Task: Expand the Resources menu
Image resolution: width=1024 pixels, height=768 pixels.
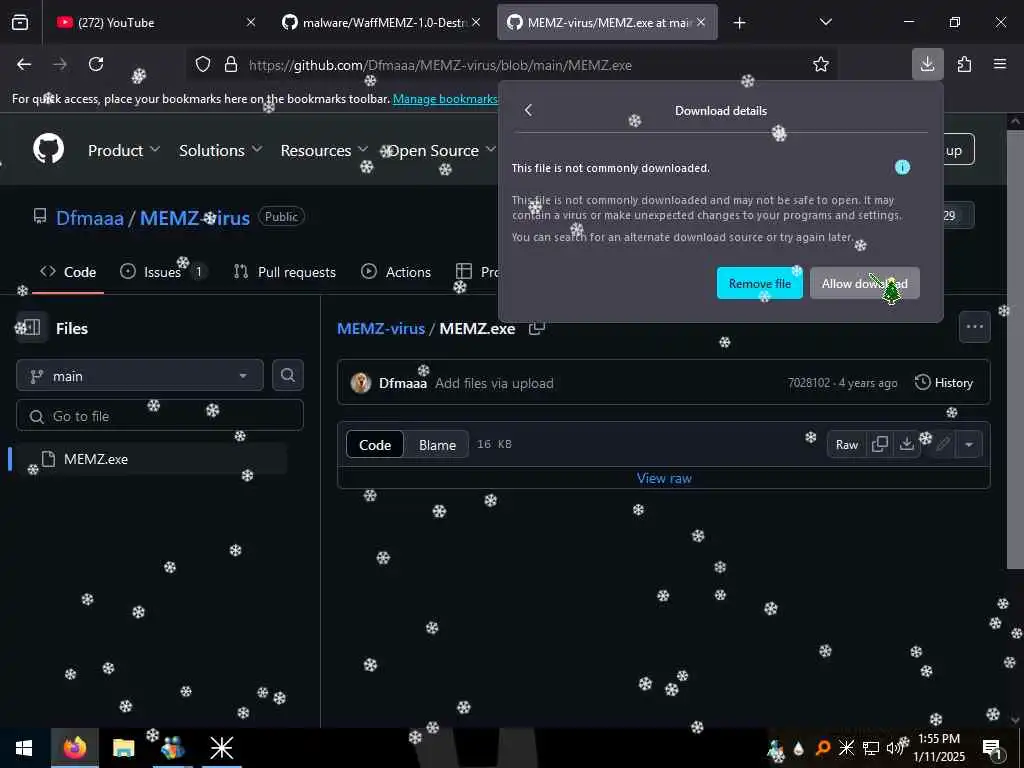Action: pos(324,150)
